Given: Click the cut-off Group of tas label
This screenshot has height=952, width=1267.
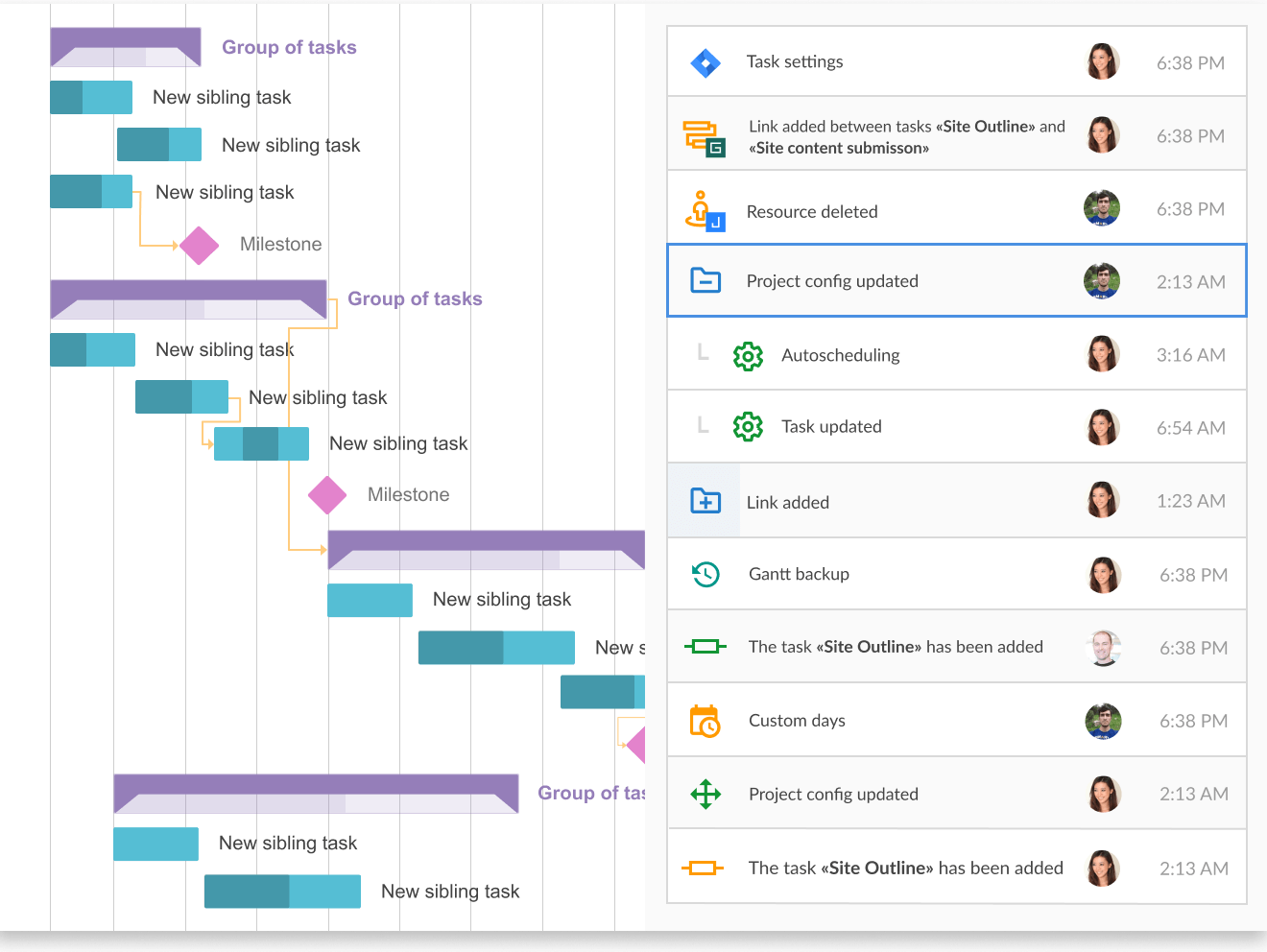Looking at the screenshot, I should pos(591,794).
